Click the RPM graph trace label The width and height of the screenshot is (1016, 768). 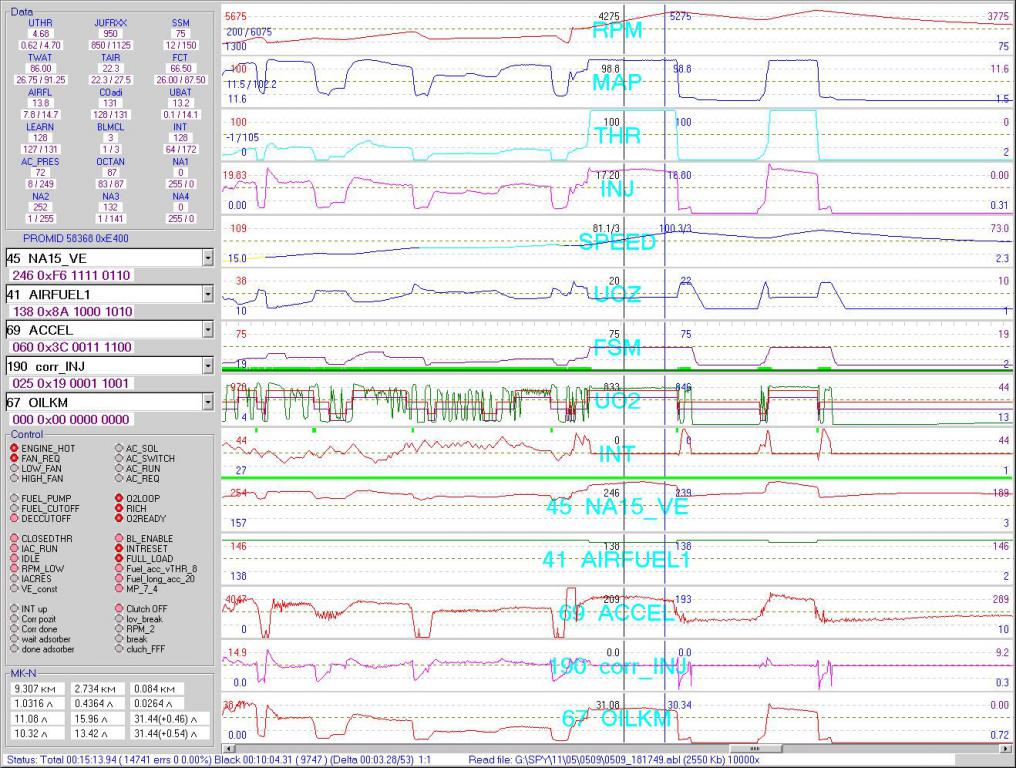pyautogui.click(x=617, y=31)
